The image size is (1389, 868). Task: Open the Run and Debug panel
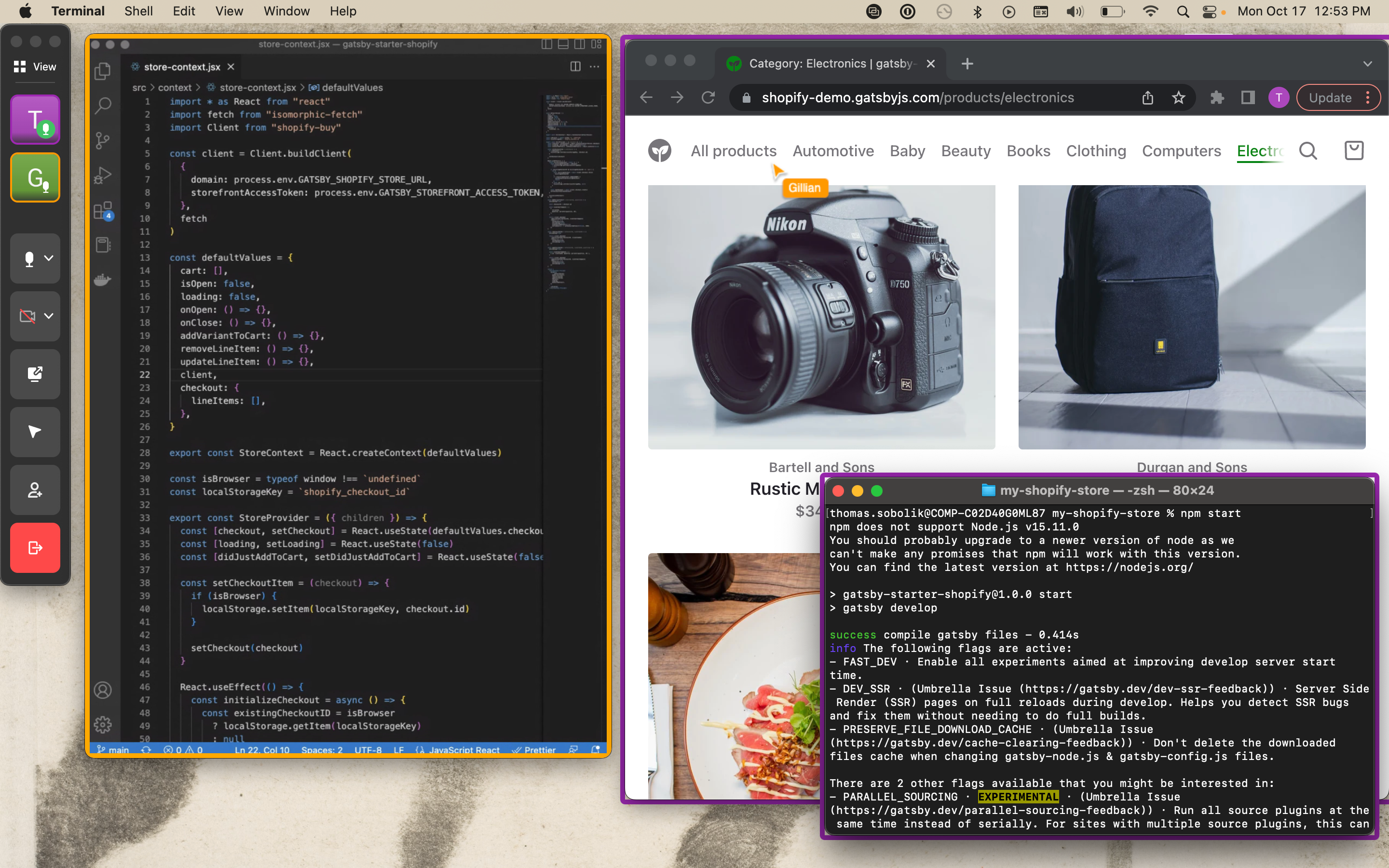pos(103,175)
